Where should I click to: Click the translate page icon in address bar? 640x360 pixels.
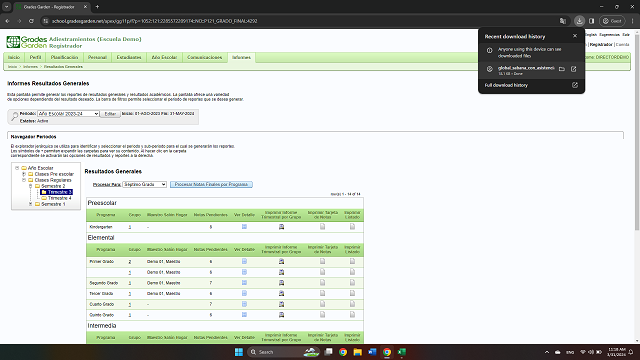click(x=563, y=21)
